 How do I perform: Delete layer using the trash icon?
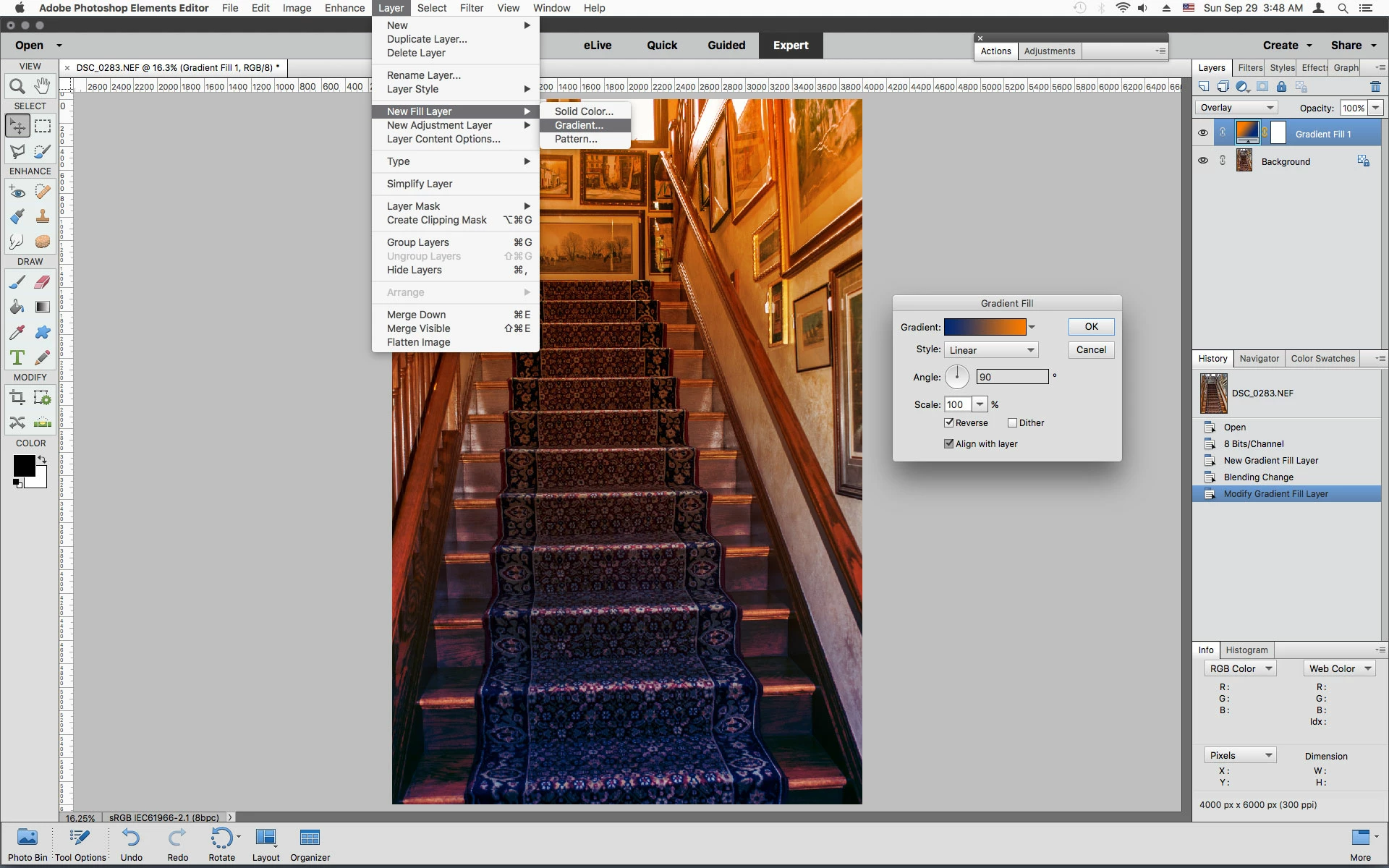tap(1375, 87)
